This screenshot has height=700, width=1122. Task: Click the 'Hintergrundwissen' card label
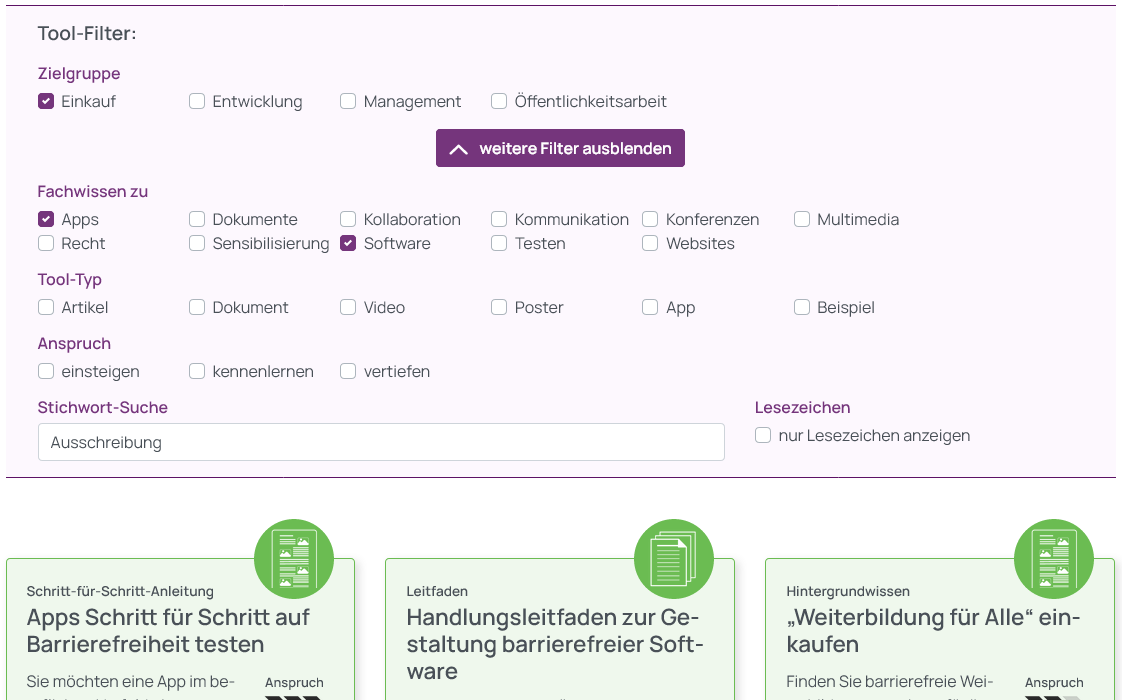click(848, 591)
